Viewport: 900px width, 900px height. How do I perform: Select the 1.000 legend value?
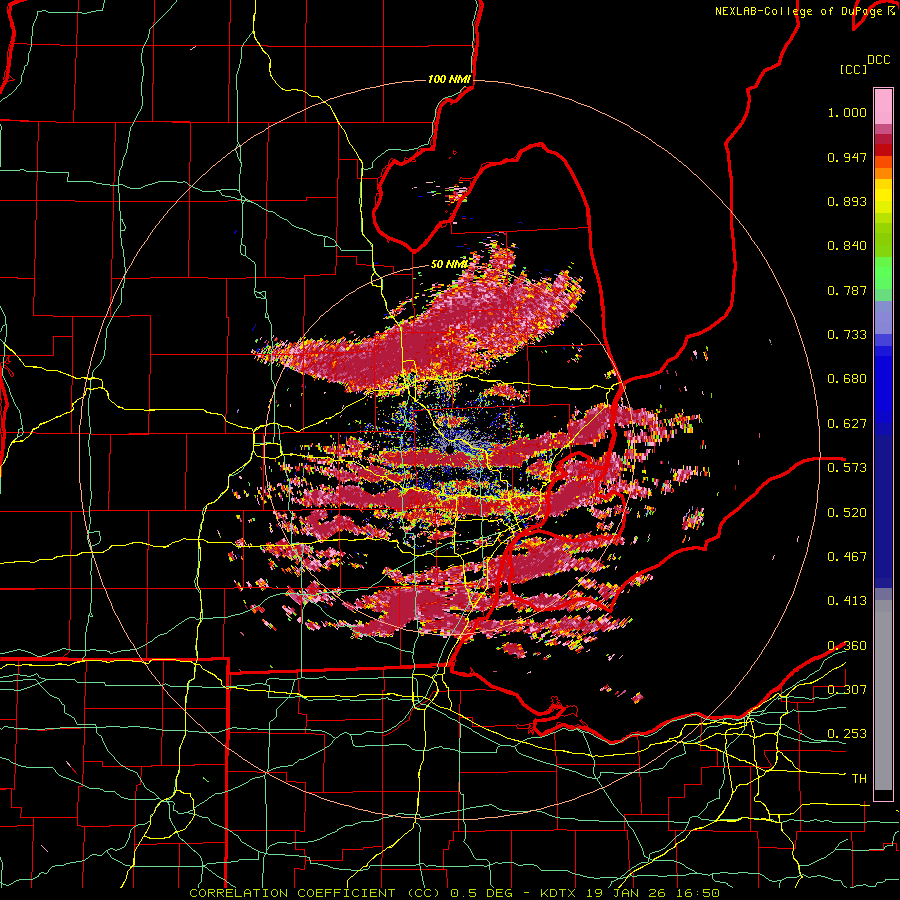tap(847, 112)
